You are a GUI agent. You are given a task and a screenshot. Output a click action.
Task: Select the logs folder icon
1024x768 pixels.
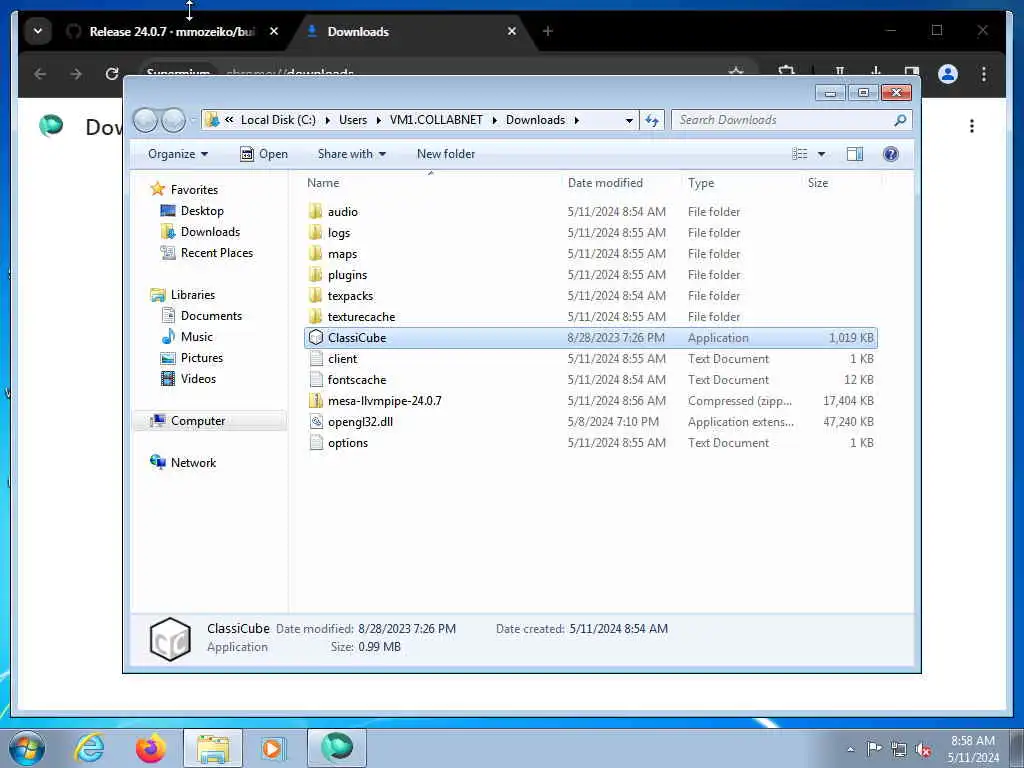(315, 232)
